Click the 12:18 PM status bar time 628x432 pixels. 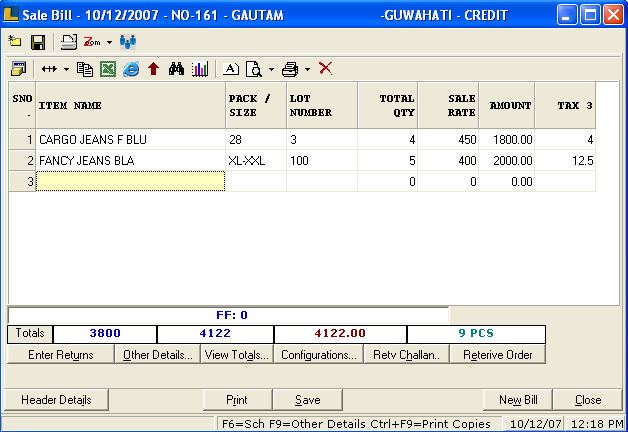596,424
